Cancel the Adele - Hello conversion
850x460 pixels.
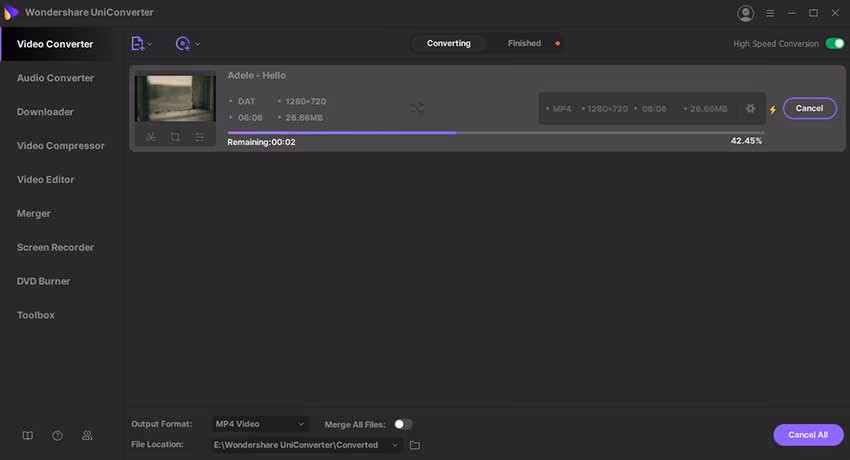[x=809, y=108]
